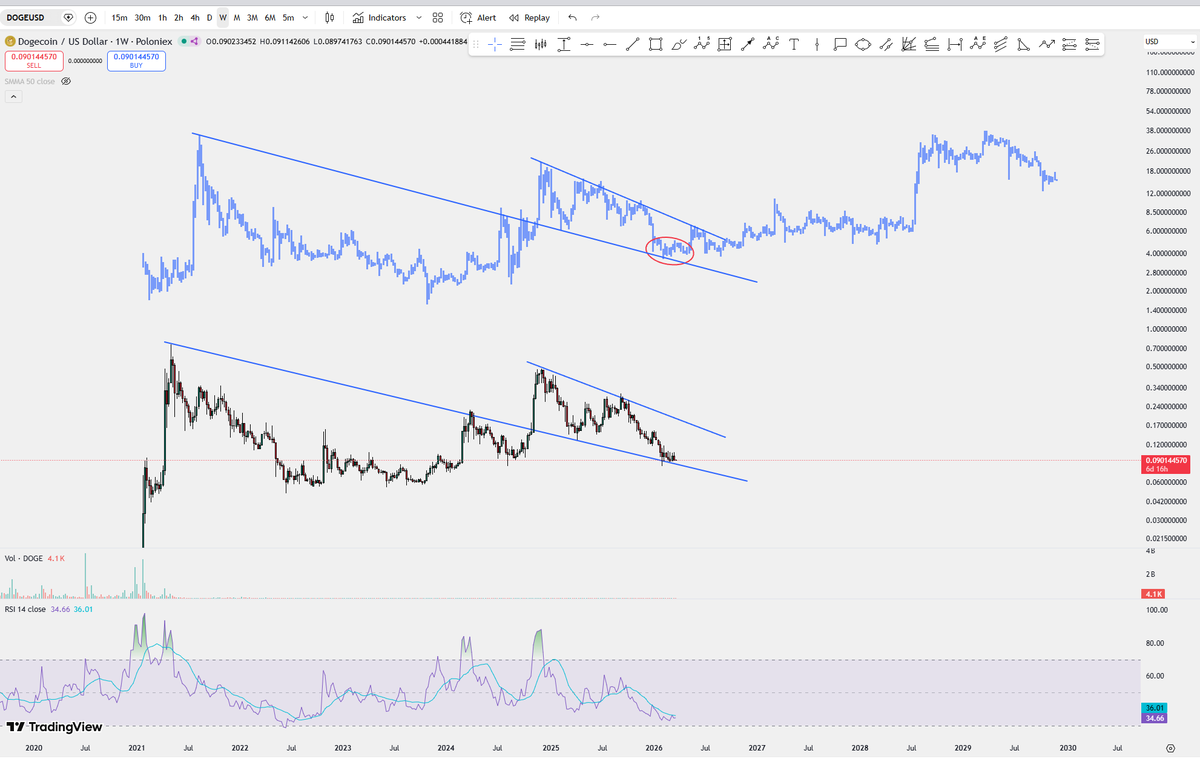The image size is (1200, 759).
Task: Click the diamond icon beside DOGEUSD
Action: (68, 17)
